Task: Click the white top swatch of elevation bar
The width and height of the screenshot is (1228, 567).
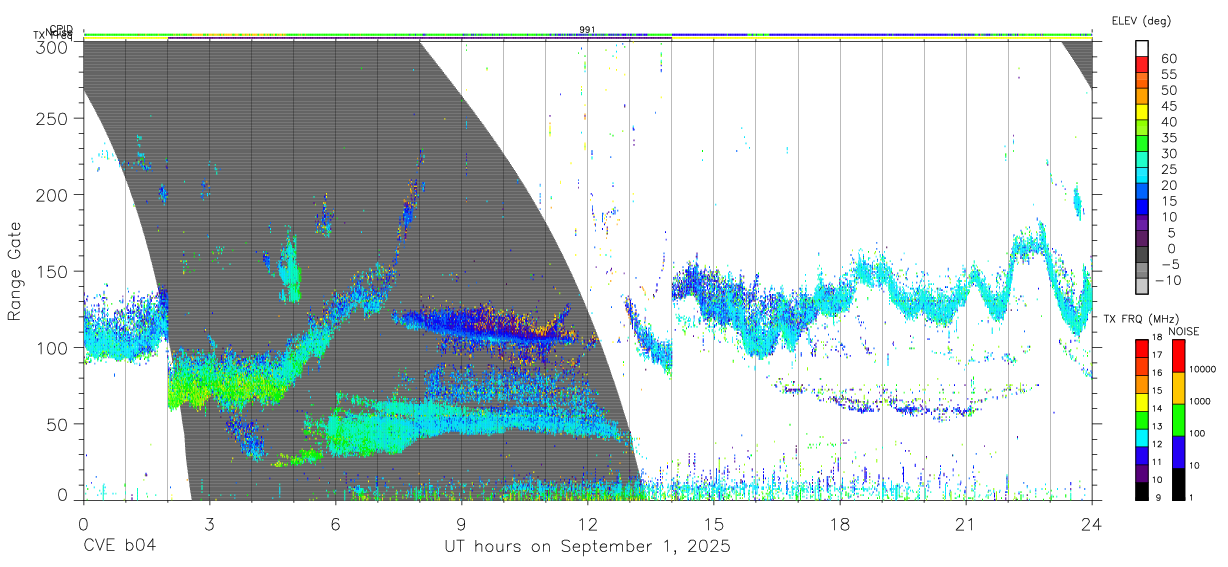Action: (x=1143, y=48)
